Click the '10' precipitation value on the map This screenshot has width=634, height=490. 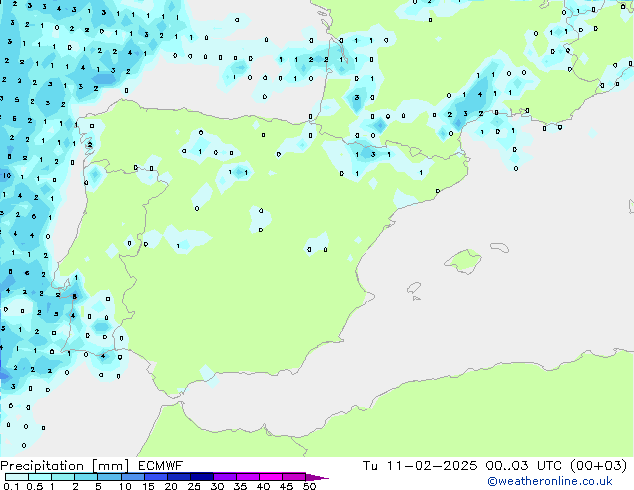pos(7,175)
